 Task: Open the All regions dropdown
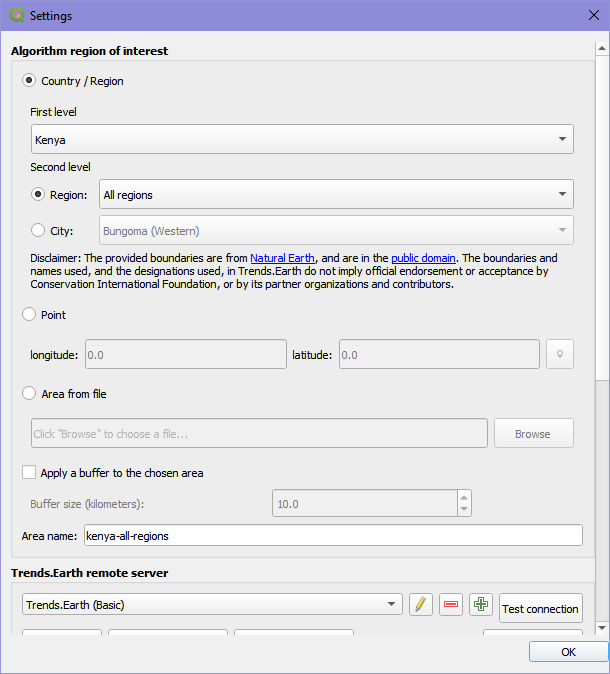click(336, 194)
